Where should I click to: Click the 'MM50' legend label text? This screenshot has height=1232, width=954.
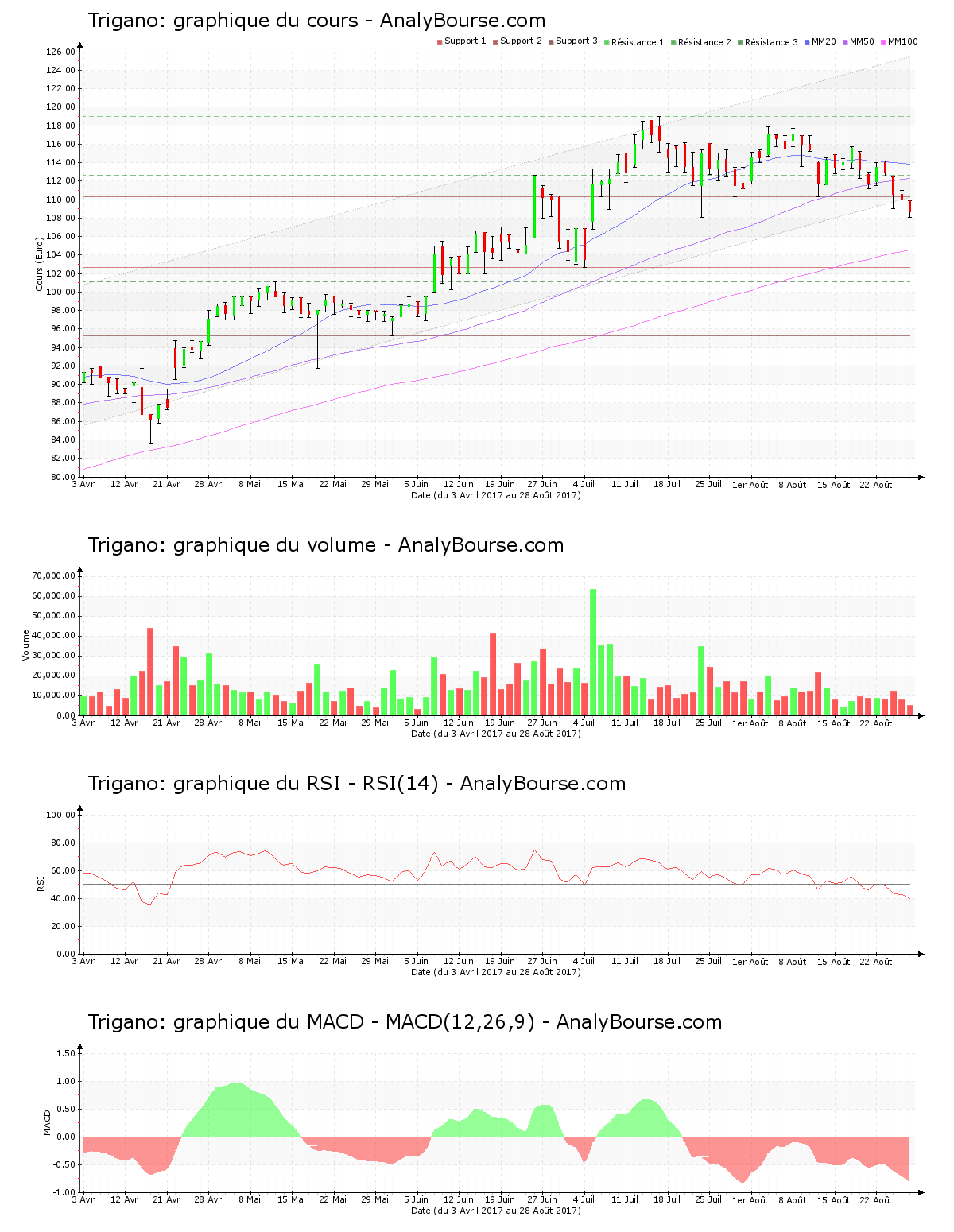(x=862, y=41)
